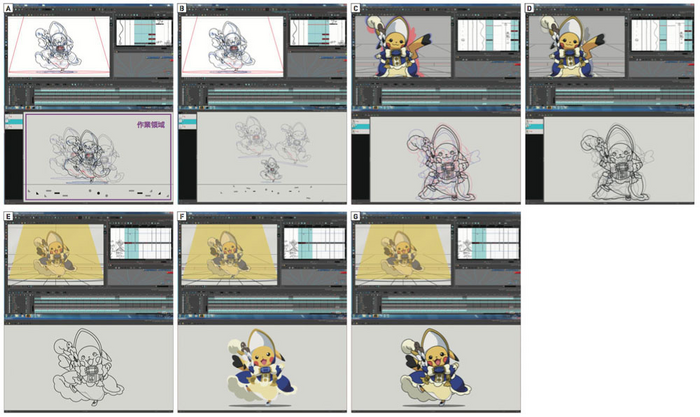Click the yellow spotlight camera preview in panel F
700x417 pixels.
point(229,254)
